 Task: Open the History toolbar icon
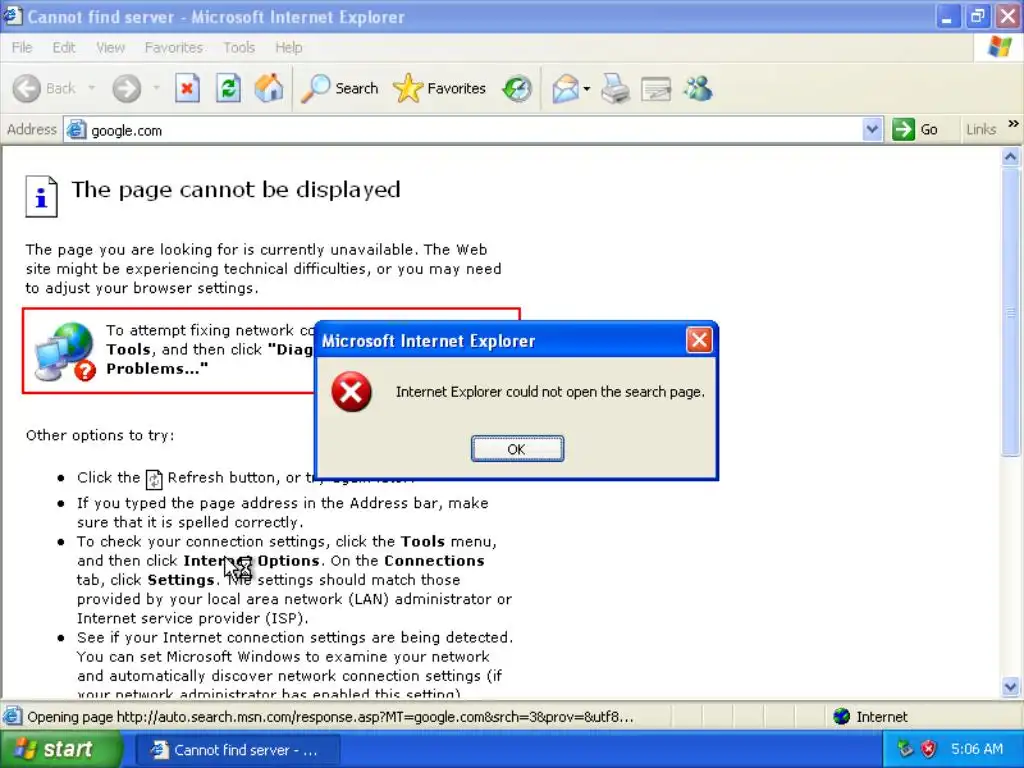tap(517, 88)
